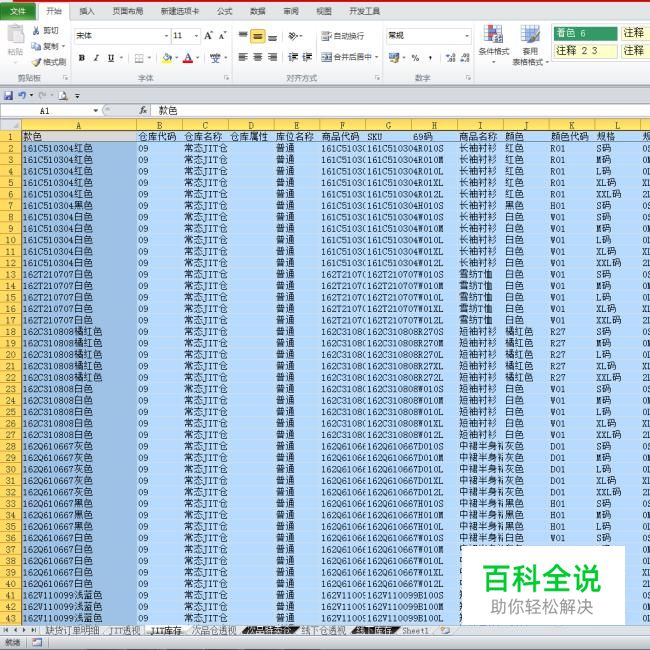650x650 pixels.
Task: Select row 10 header
Action: [11, 240]
